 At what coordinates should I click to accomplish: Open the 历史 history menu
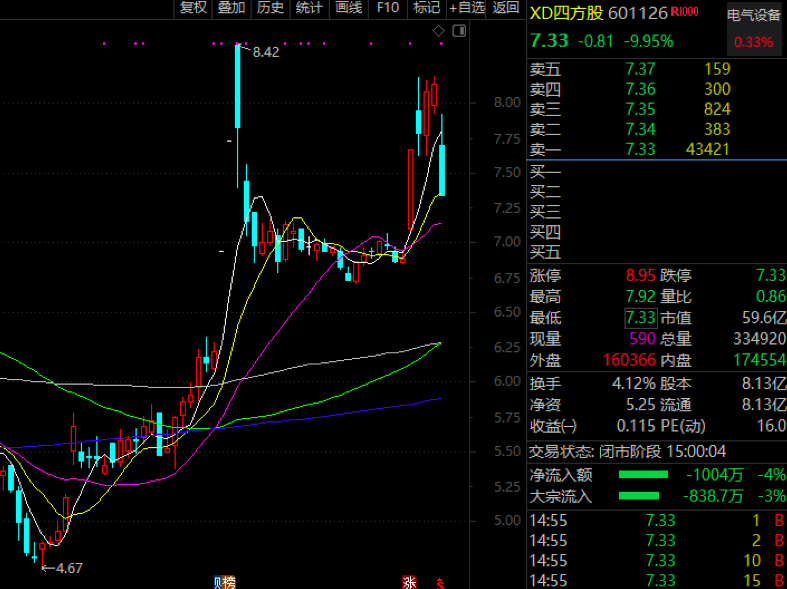point(270,8)
